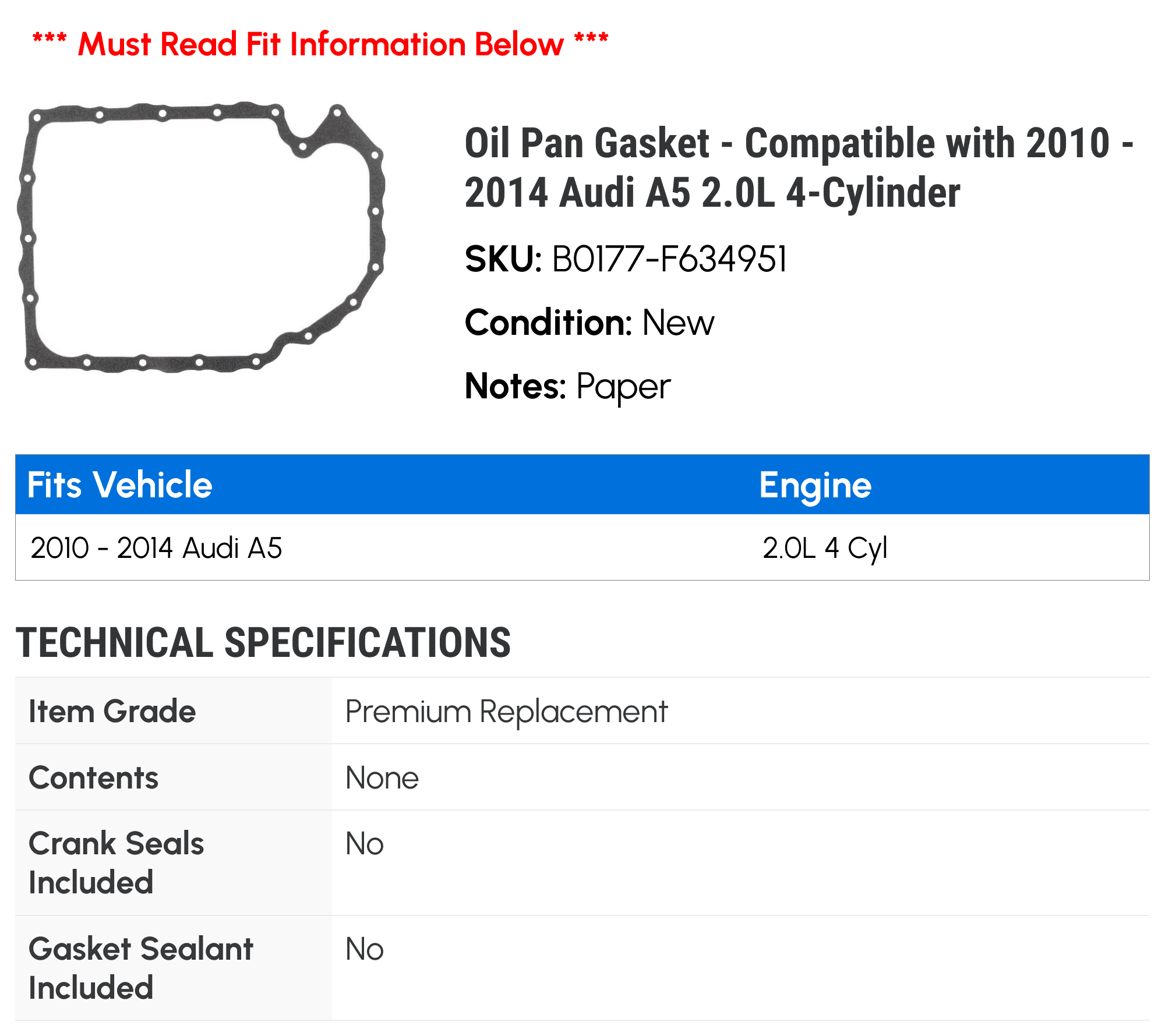1165x1036 pixels.
Task: Click the Gasket Sealant Included label
Action: coord(141,968)
